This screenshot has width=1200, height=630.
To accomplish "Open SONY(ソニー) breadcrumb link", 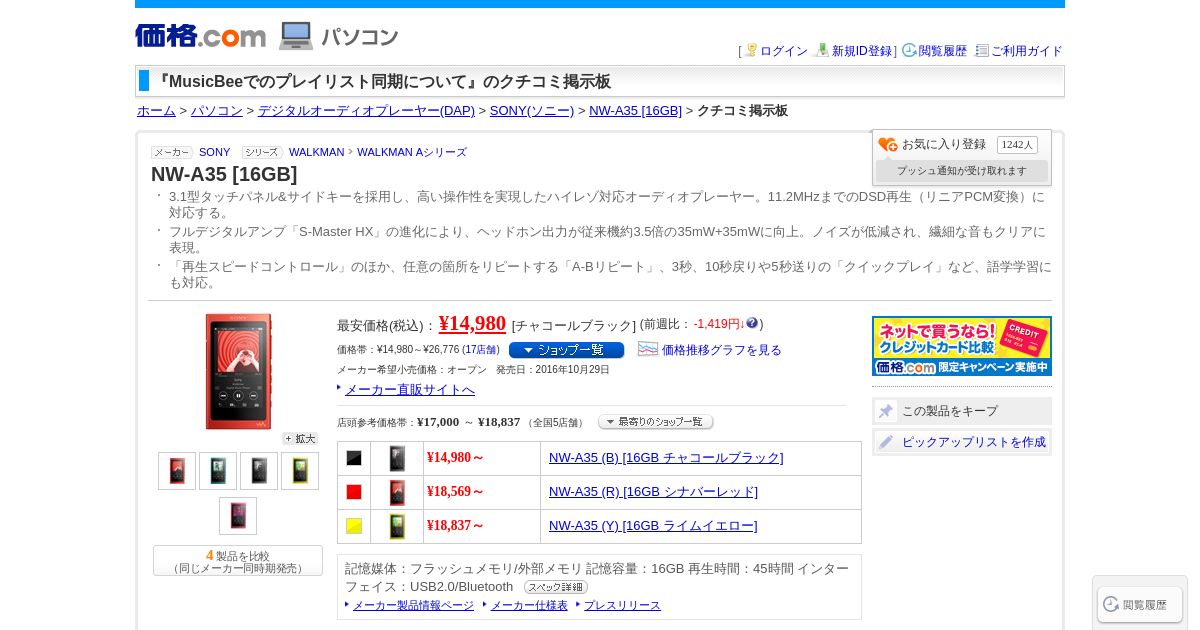I will [x=532, y=111].
